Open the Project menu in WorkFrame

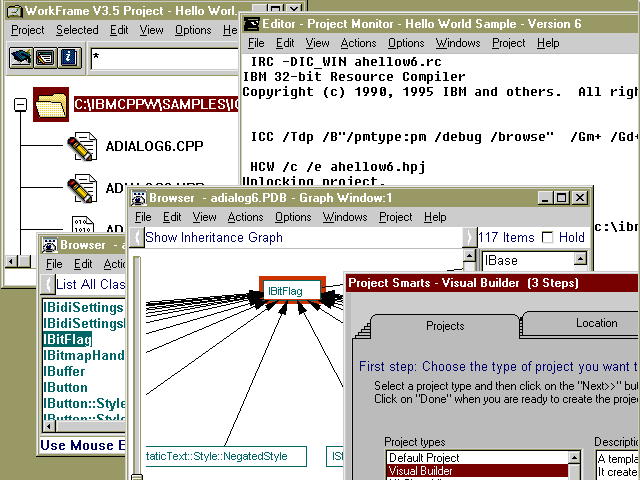point(27,30)
